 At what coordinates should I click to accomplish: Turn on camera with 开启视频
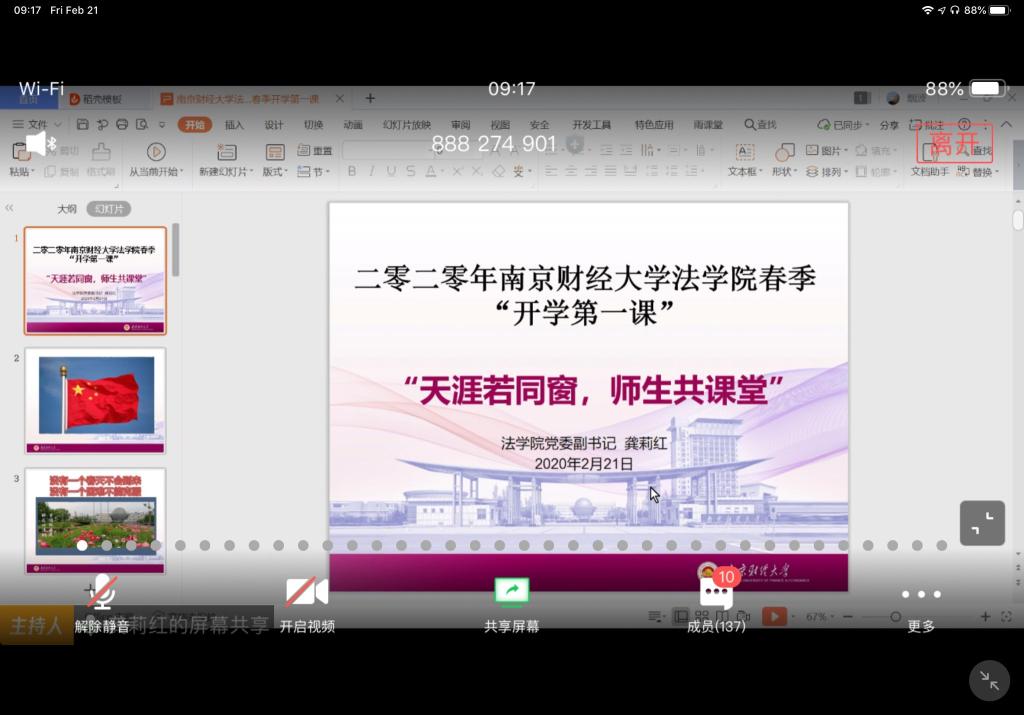coord(307,593)
